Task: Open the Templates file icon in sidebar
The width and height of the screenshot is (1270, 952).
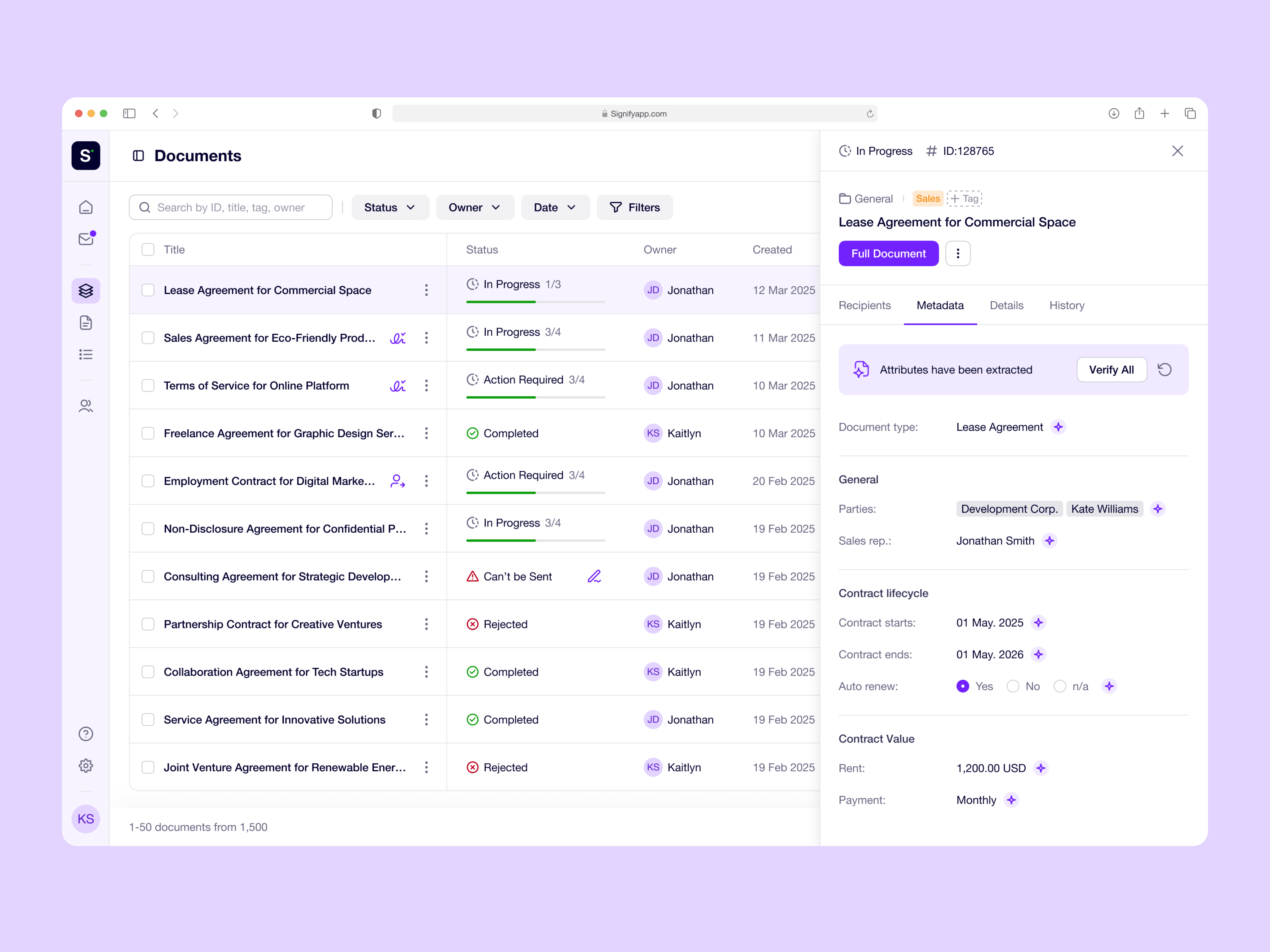Action: [x=86, y=323]
